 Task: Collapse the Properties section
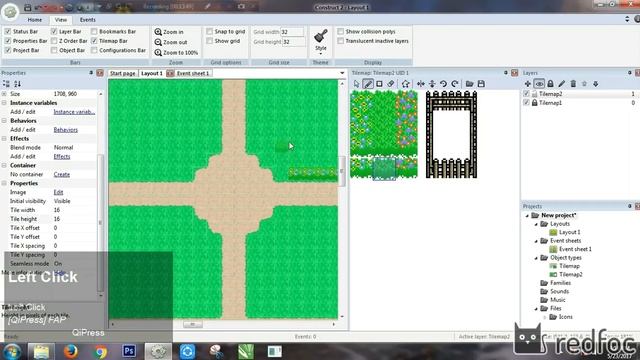pyautogui.click(x=4, y=183)
